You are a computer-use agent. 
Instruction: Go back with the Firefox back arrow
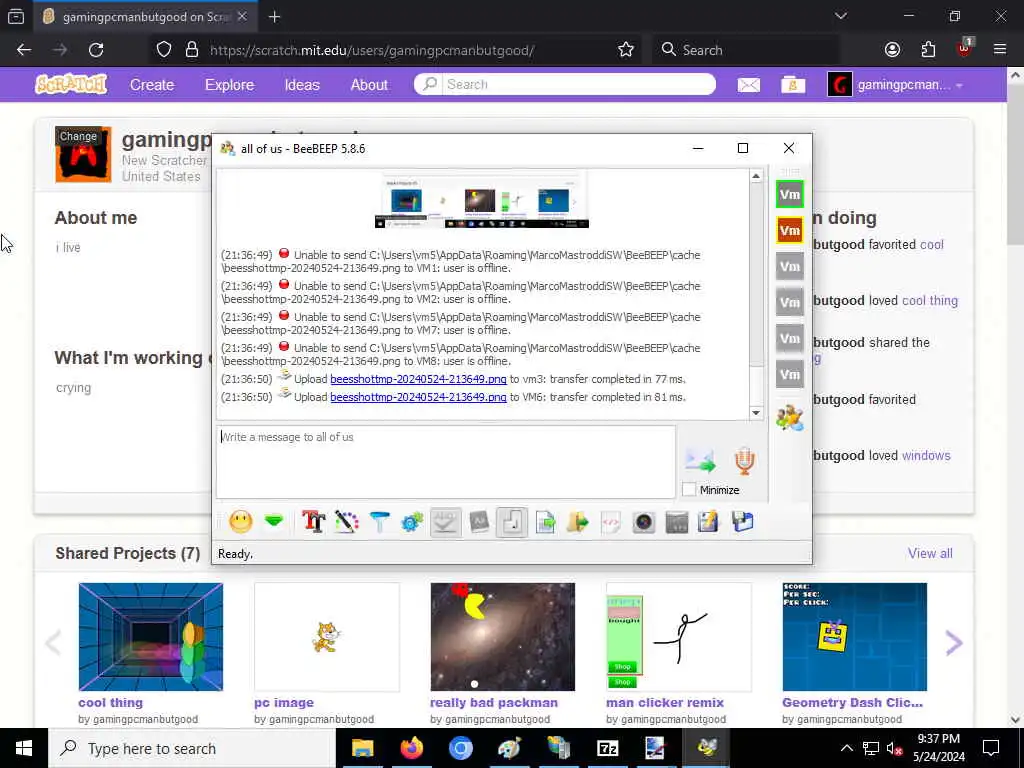coord(24,50)
